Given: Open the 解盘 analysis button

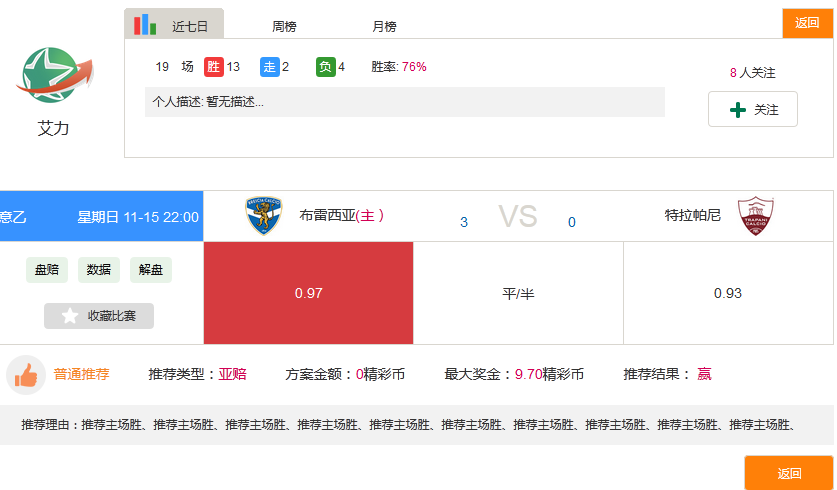Looking at the screenshot, I should pyautogui.click(x=151, y=270).
